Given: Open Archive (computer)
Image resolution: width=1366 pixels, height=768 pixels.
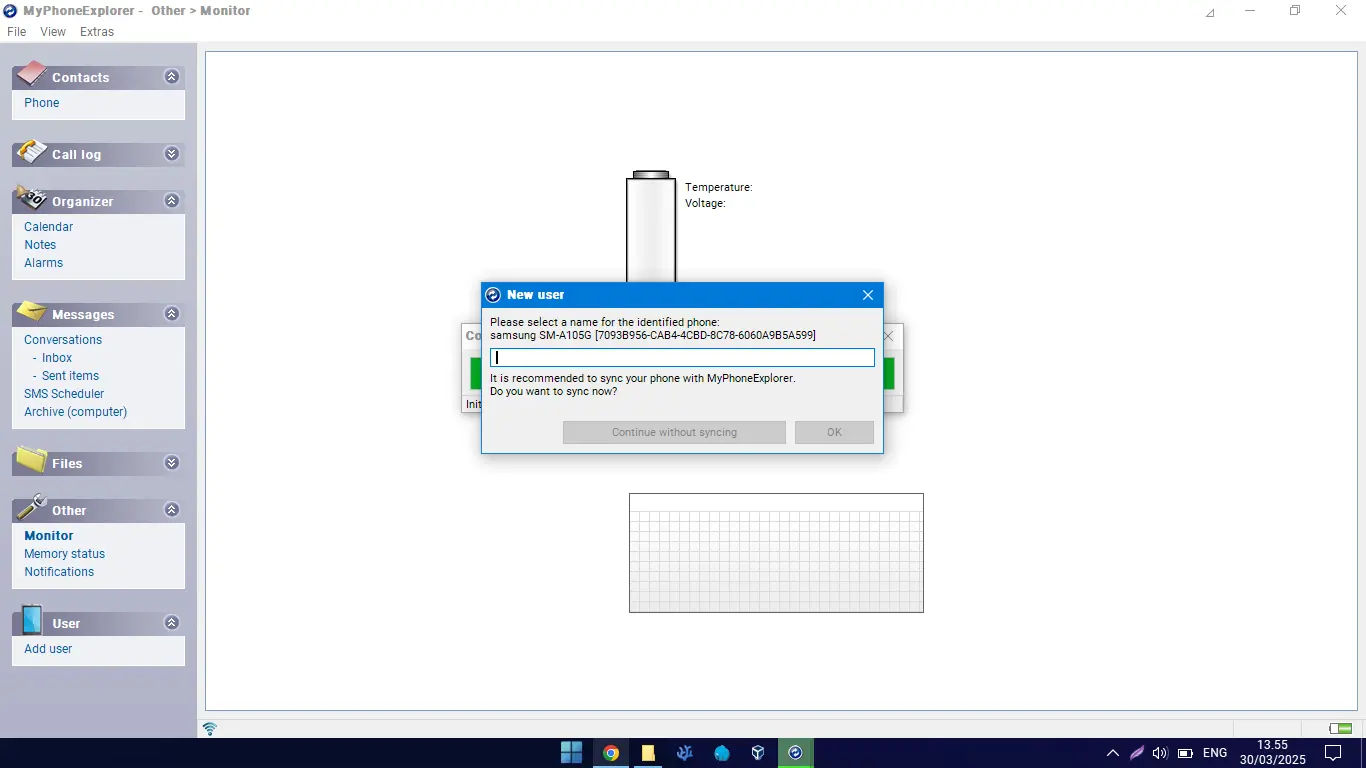Looking at the screenshot, I should pyautogui.click(x=76, y=412).
